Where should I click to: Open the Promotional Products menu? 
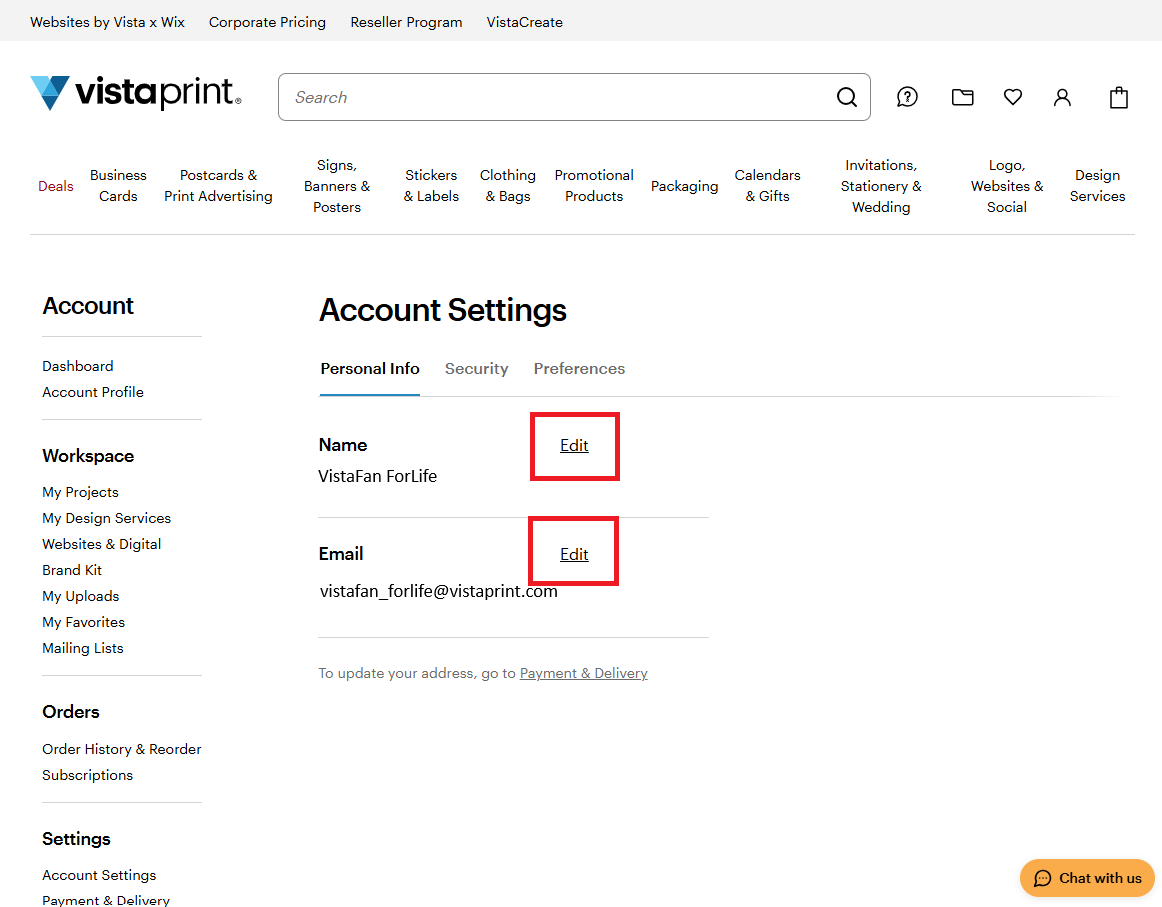pos(594,185)
